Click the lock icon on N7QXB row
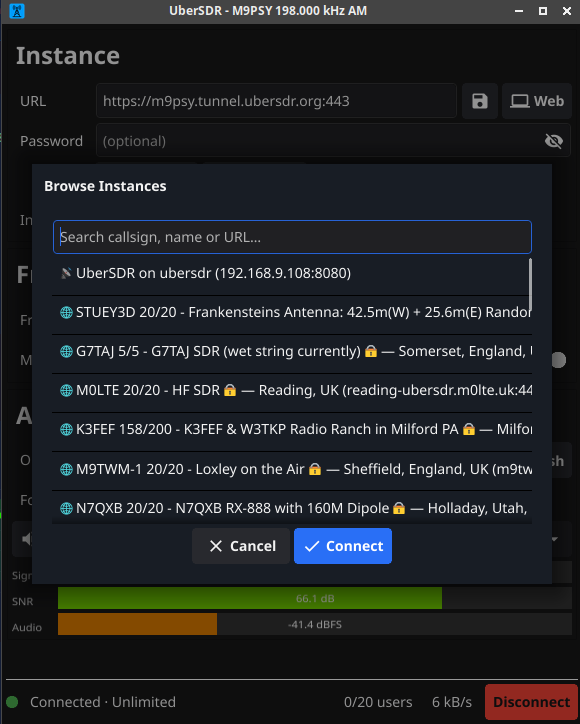This screenshot has height=724, width=580. click(x=399, y=508)
